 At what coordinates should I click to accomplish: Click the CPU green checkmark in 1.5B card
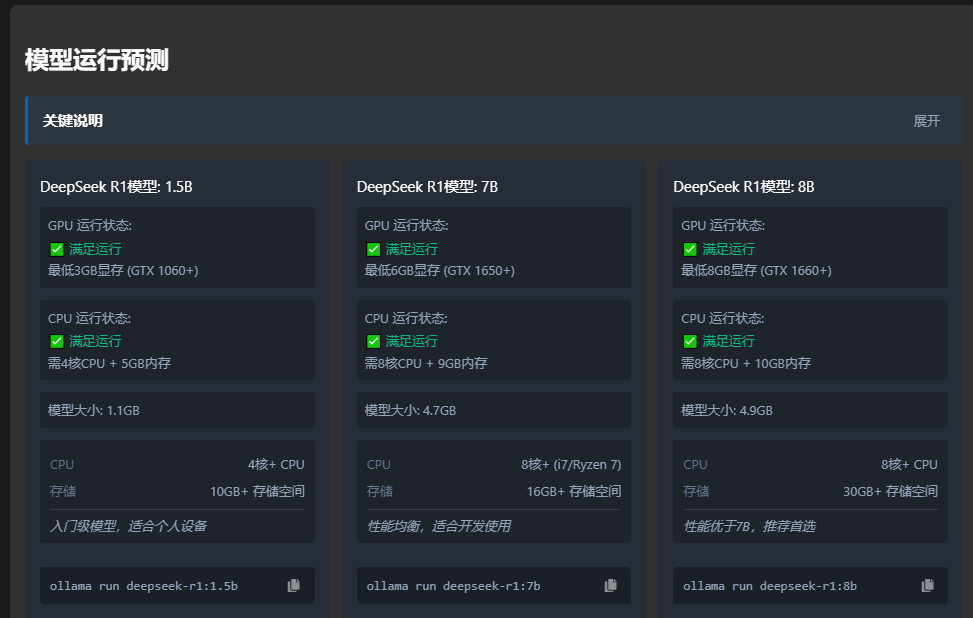tap(56, 341)
